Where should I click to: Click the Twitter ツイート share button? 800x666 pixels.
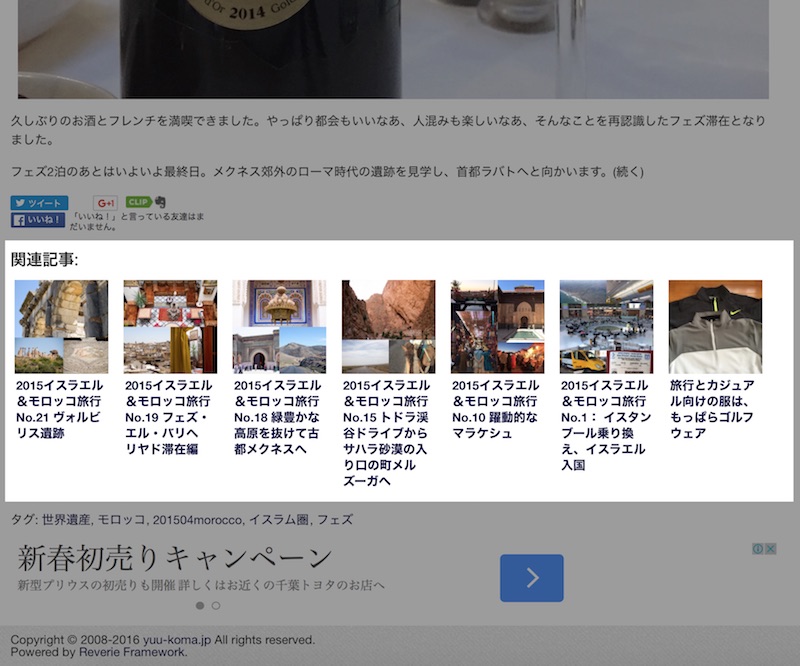[x=39, y=203]
